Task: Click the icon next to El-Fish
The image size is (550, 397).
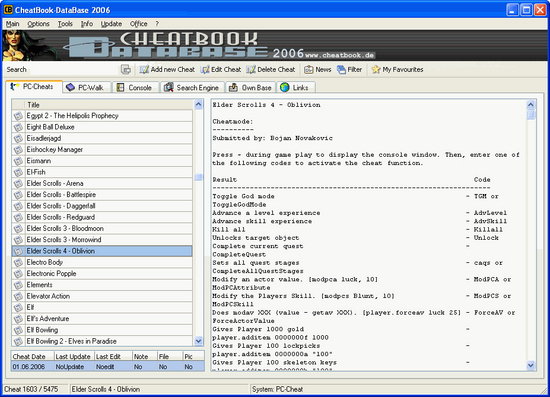Action: pyautogui.click(x=18, y=172)
